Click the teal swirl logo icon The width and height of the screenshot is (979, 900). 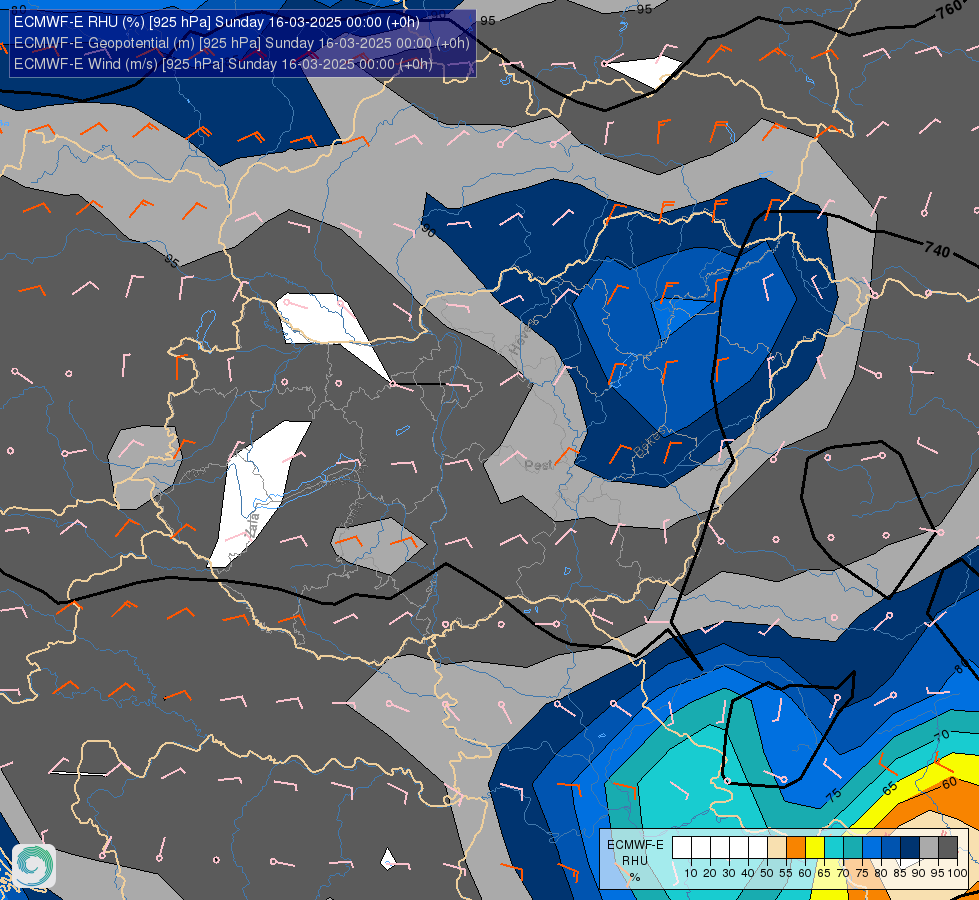tap(34, 865)
